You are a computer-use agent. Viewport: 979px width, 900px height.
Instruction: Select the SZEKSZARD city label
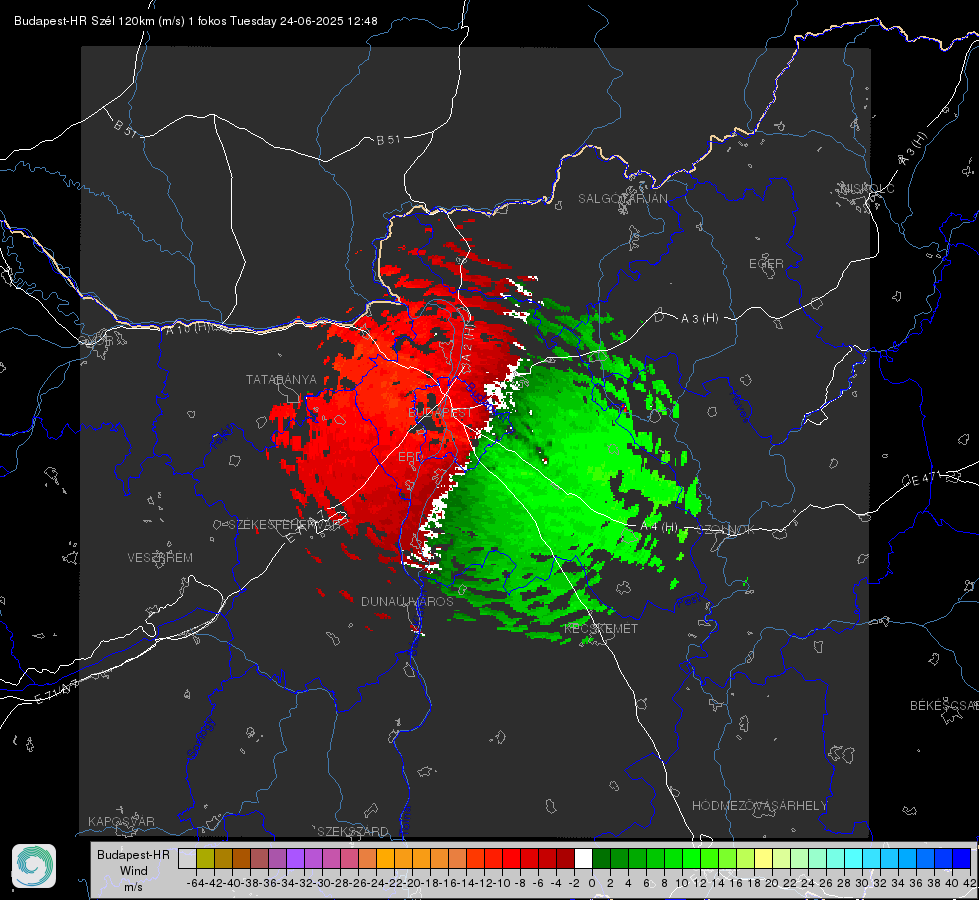pyautogui.click(x=353, y=831)
